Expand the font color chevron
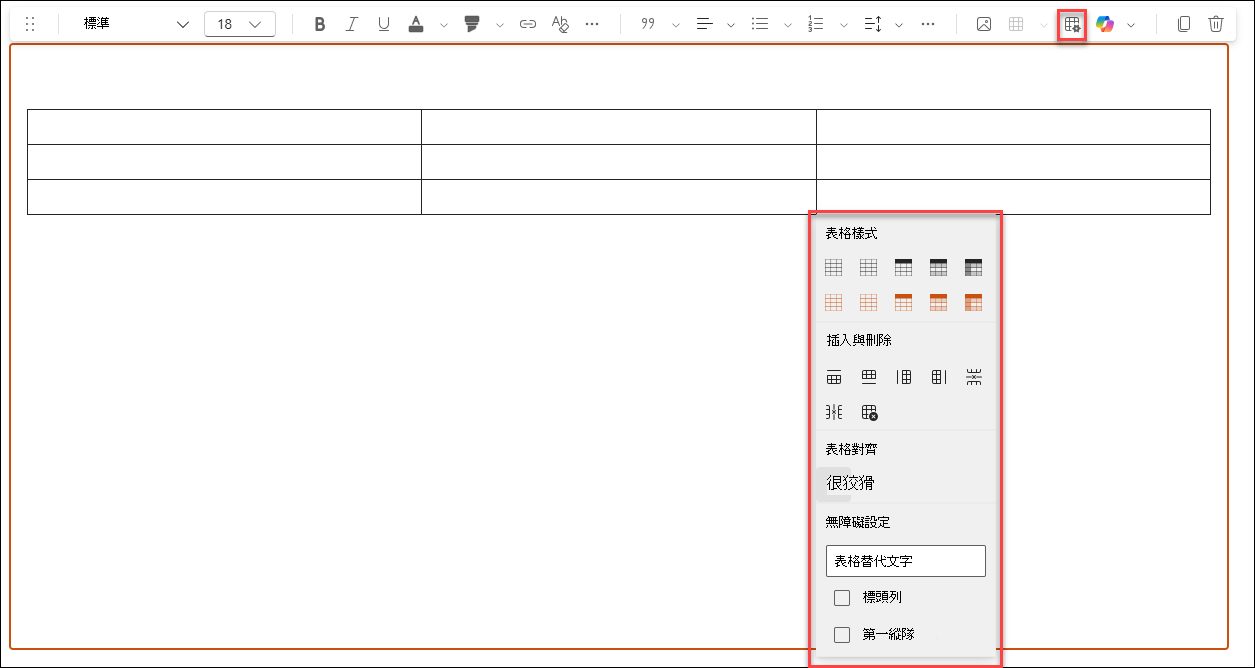Screen dimensions: 1255x668 [x=444, y=25]
